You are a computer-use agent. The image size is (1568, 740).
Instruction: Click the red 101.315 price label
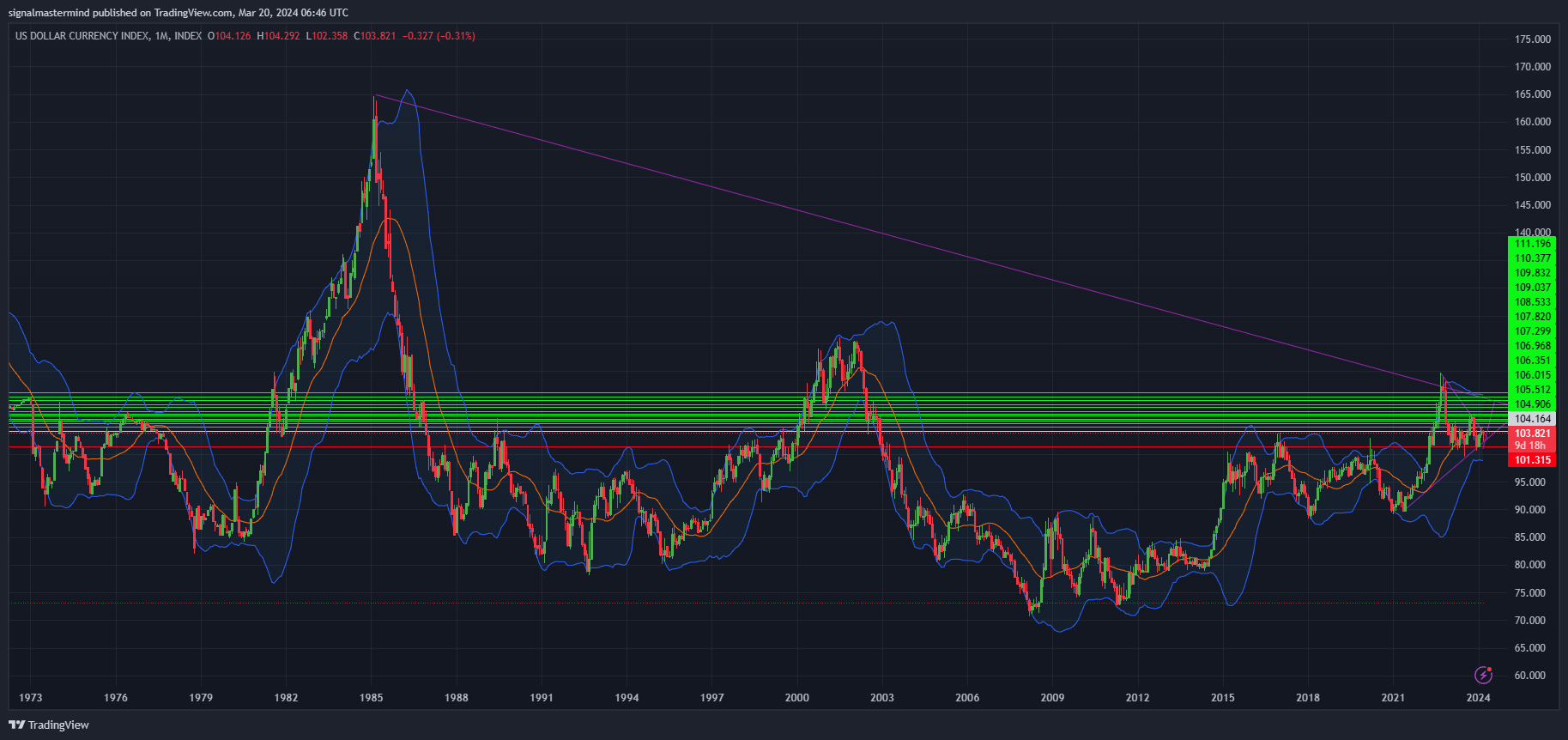tap(1532, 460)
